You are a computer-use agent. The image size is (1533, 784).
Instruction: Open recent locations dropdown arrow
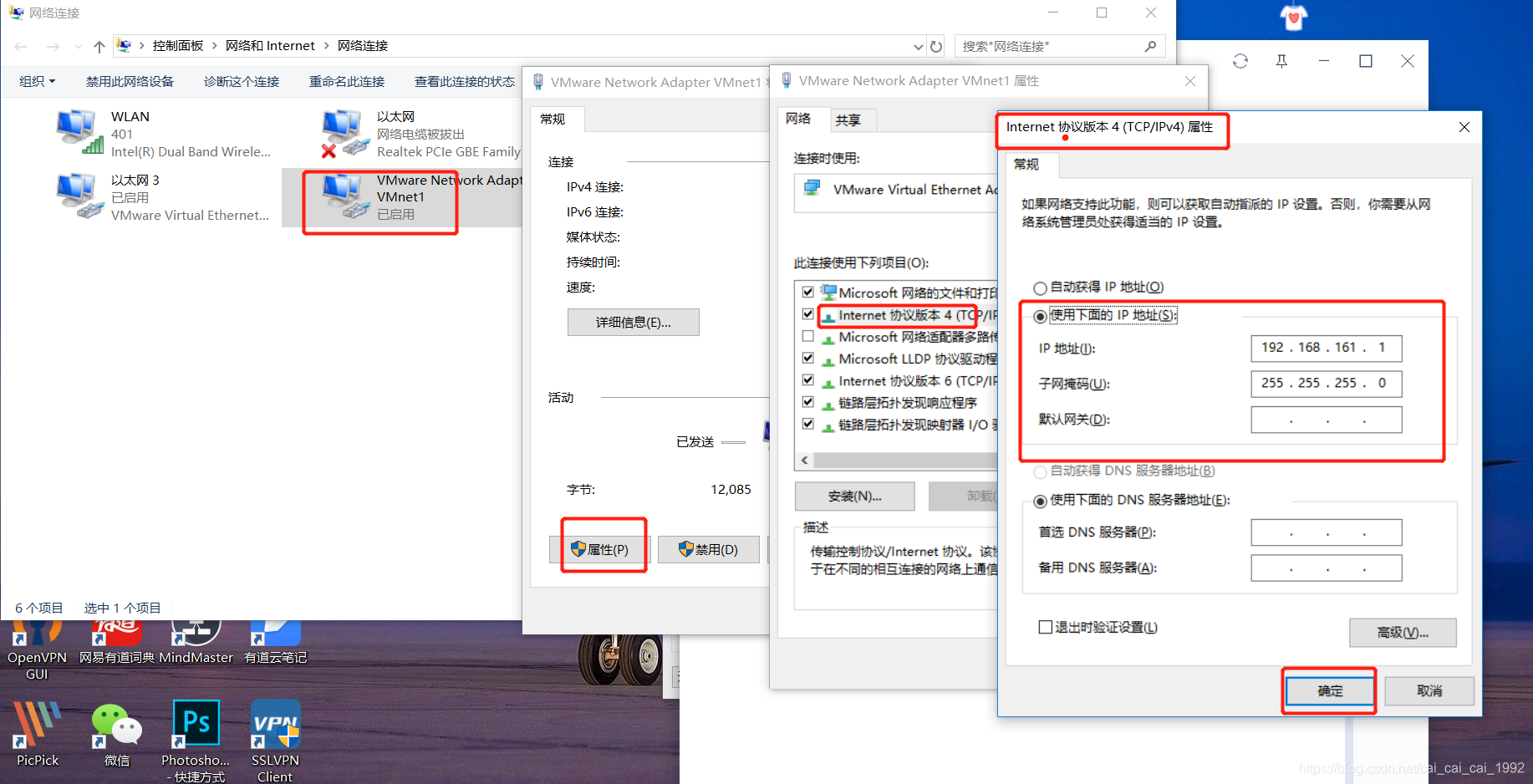[78, 46]
